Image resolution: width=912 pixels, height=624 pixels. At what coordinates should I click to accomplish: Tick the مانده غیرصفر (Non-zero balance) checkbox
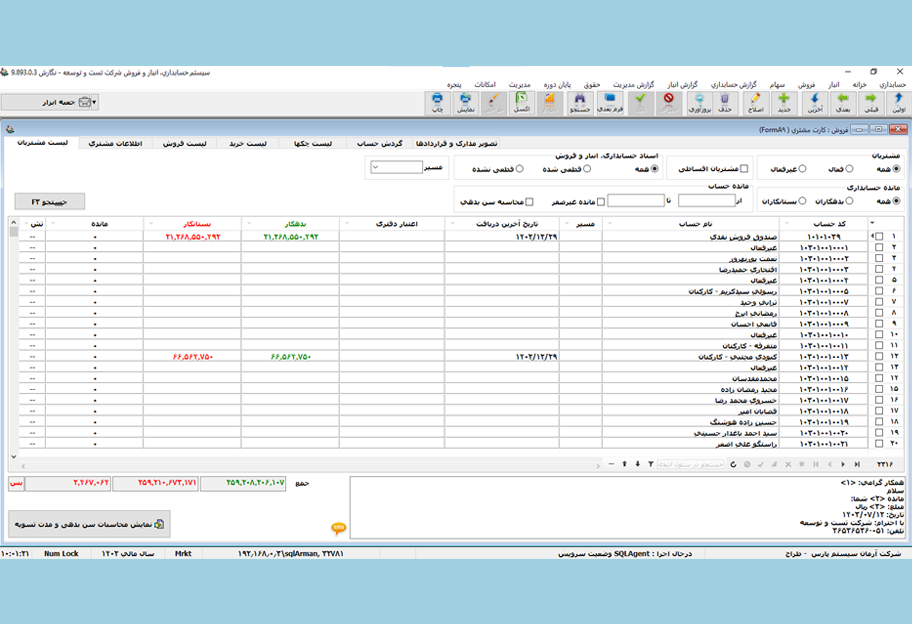(x=601, y=202)
